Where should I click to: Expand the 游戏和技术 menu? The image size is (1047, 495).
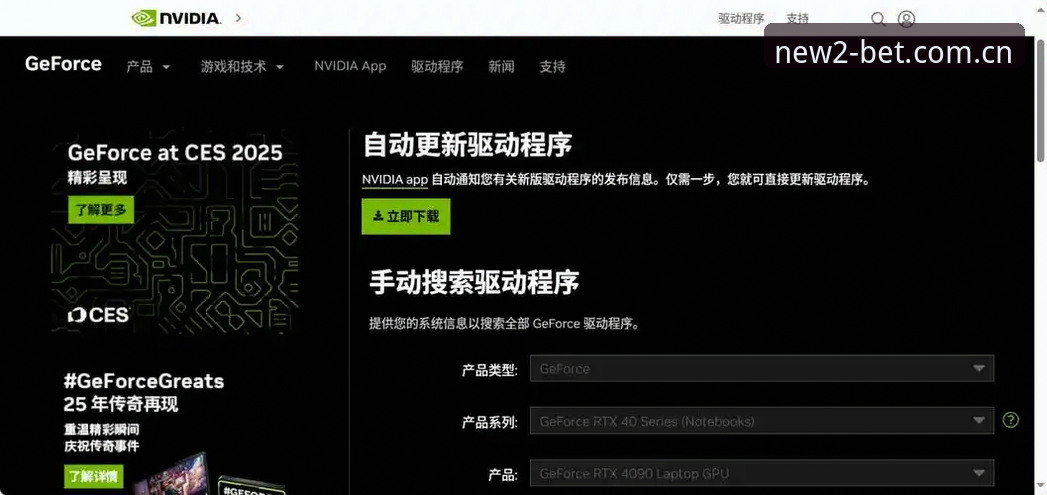coord(242,67)
